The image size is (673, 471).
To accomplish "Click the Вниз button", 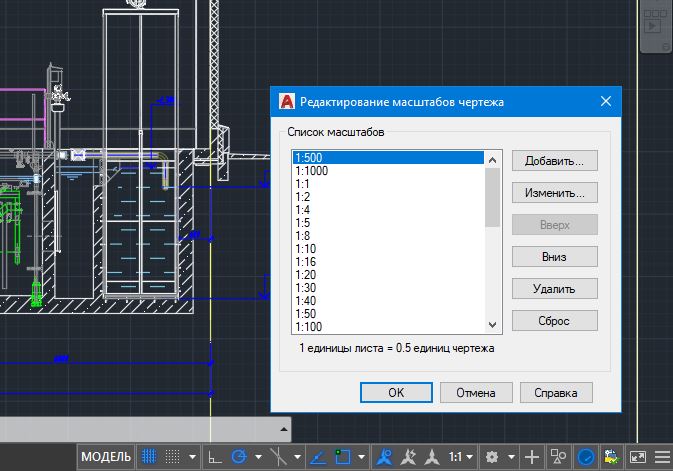I will coord(555,257).
